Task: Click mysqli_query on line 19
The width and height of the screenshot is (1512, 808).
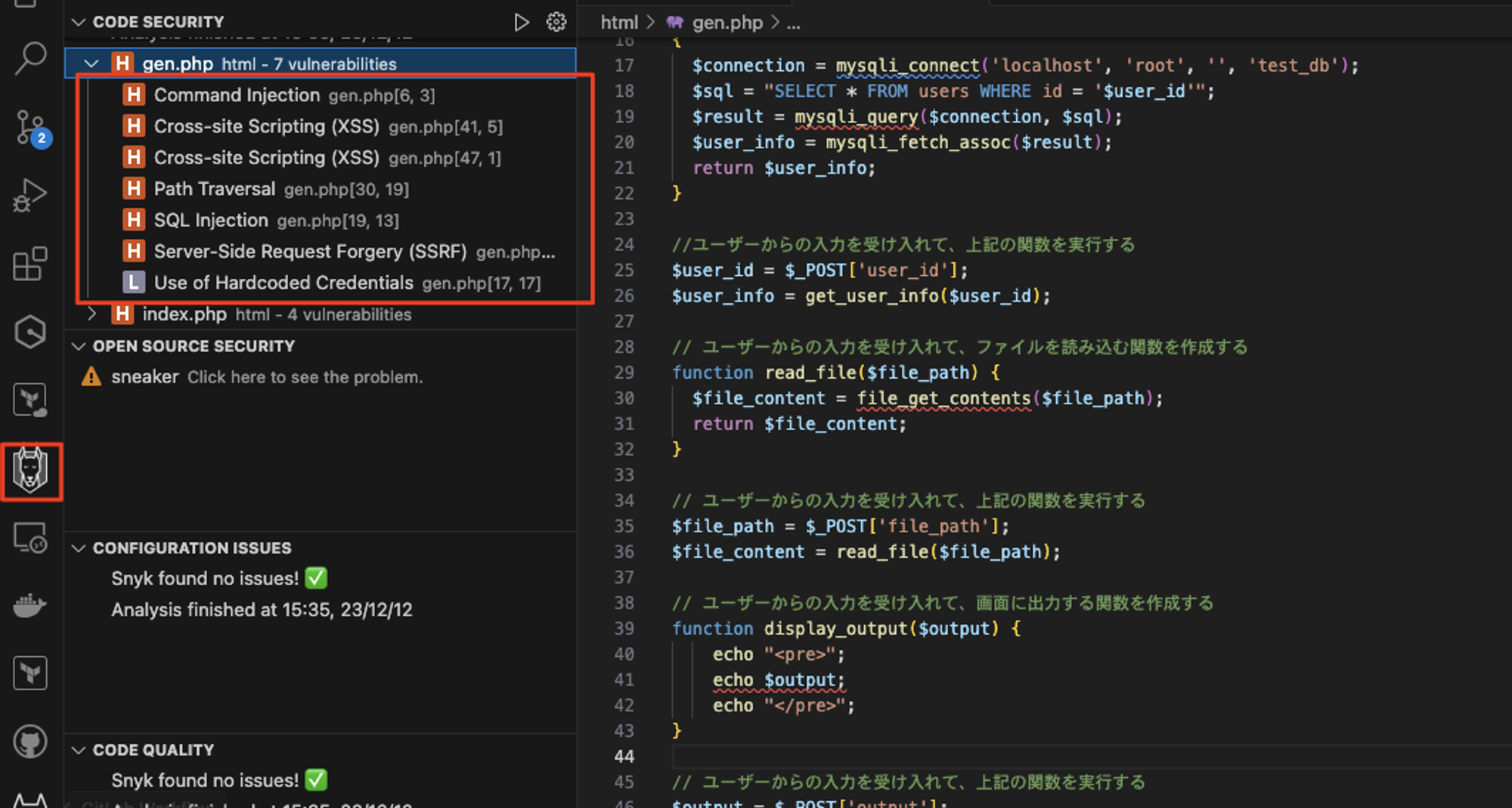Action: point(856,117)
